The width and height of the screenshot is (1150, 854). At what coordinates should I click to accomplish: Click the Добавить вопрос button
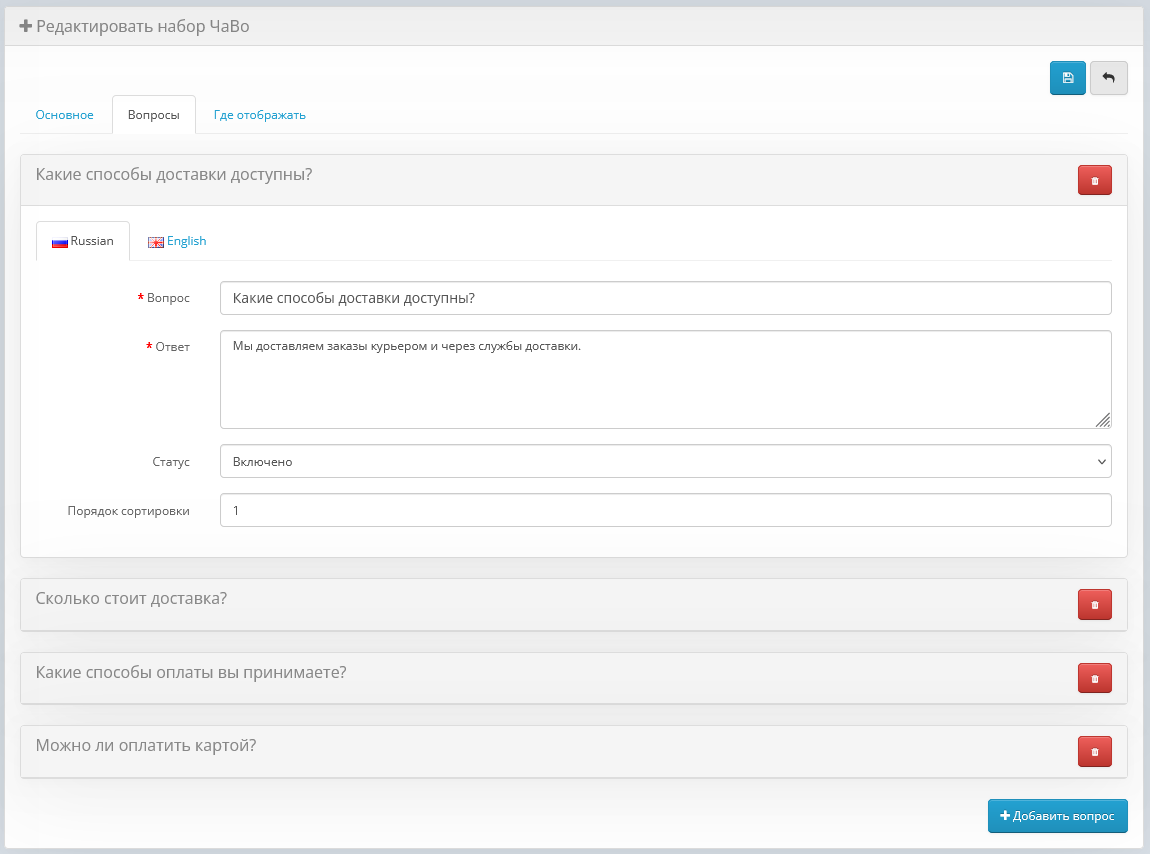coord(1057,816)
